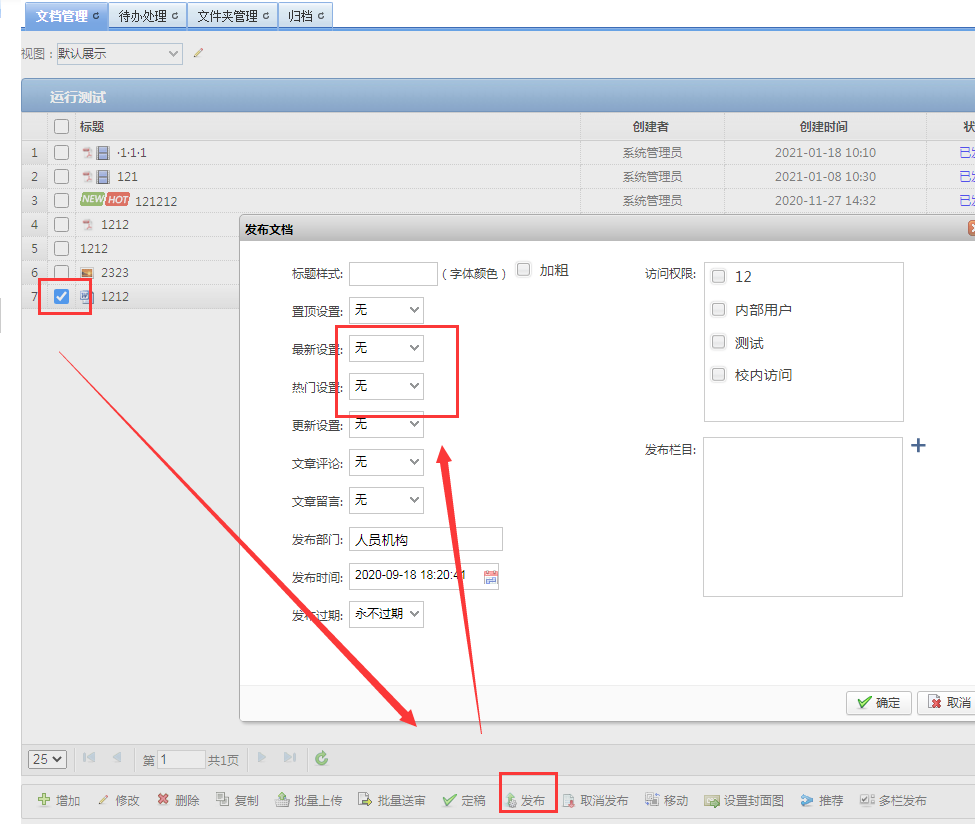The width and height of the screenshot is (975, 824).
Task: Click the 删除 delete icon
Action: click(x=163, y=801)
